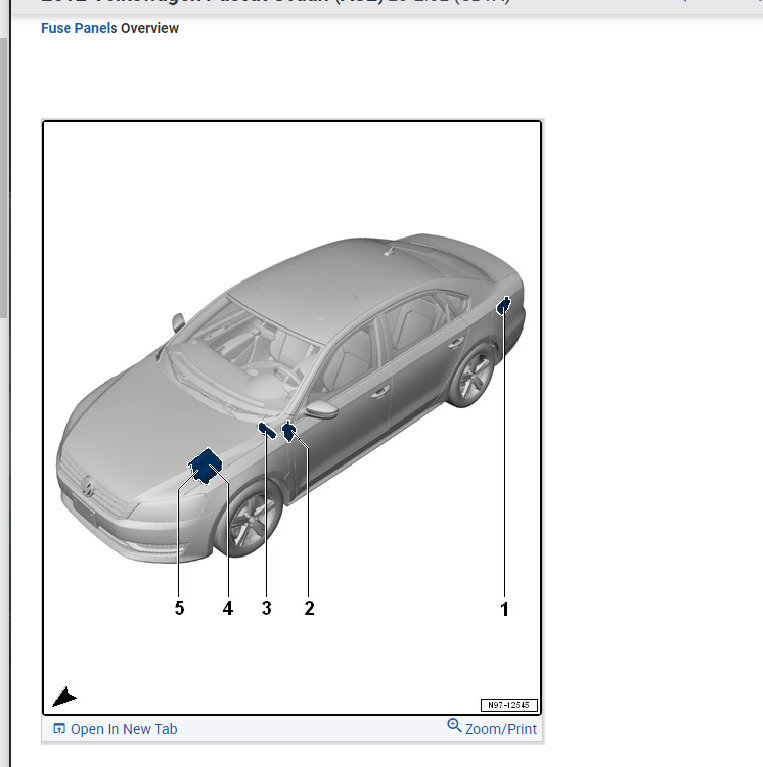Click the N97-12545 image reference label
The width and height of the screenshot is (763, 767).
[508, 705]
